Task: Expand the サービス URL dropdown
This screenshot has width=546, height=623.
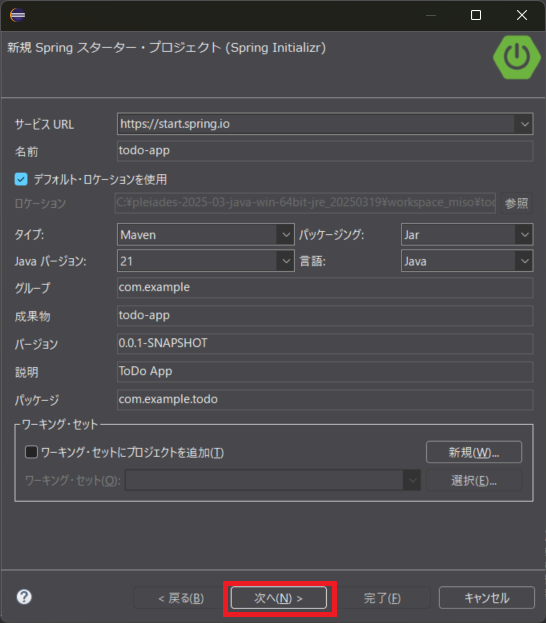Action: pyautogui.click(x=524, y=124)
